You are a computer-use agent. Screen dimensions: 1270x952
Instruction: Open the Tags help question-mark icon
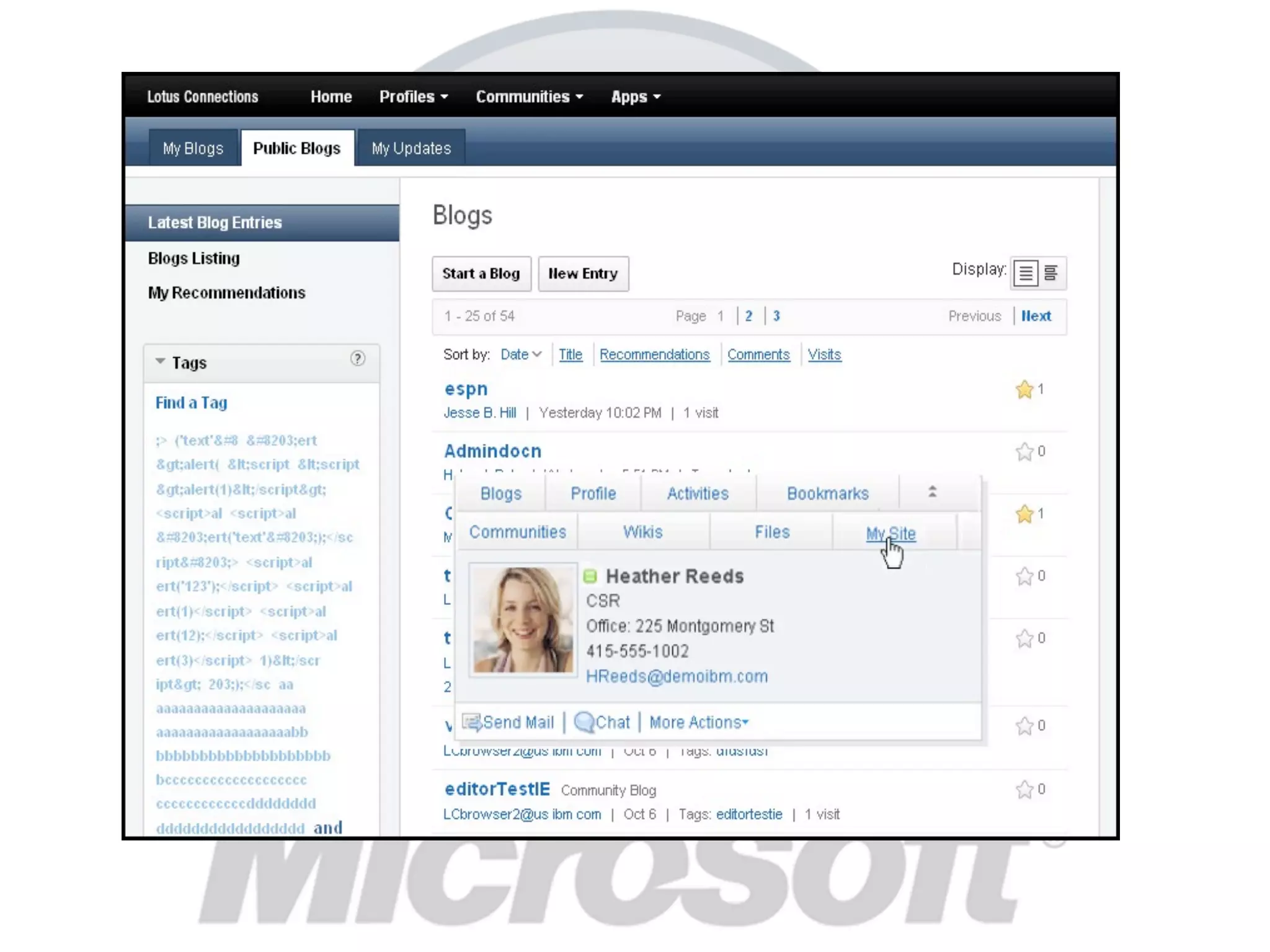coord(357,359)
